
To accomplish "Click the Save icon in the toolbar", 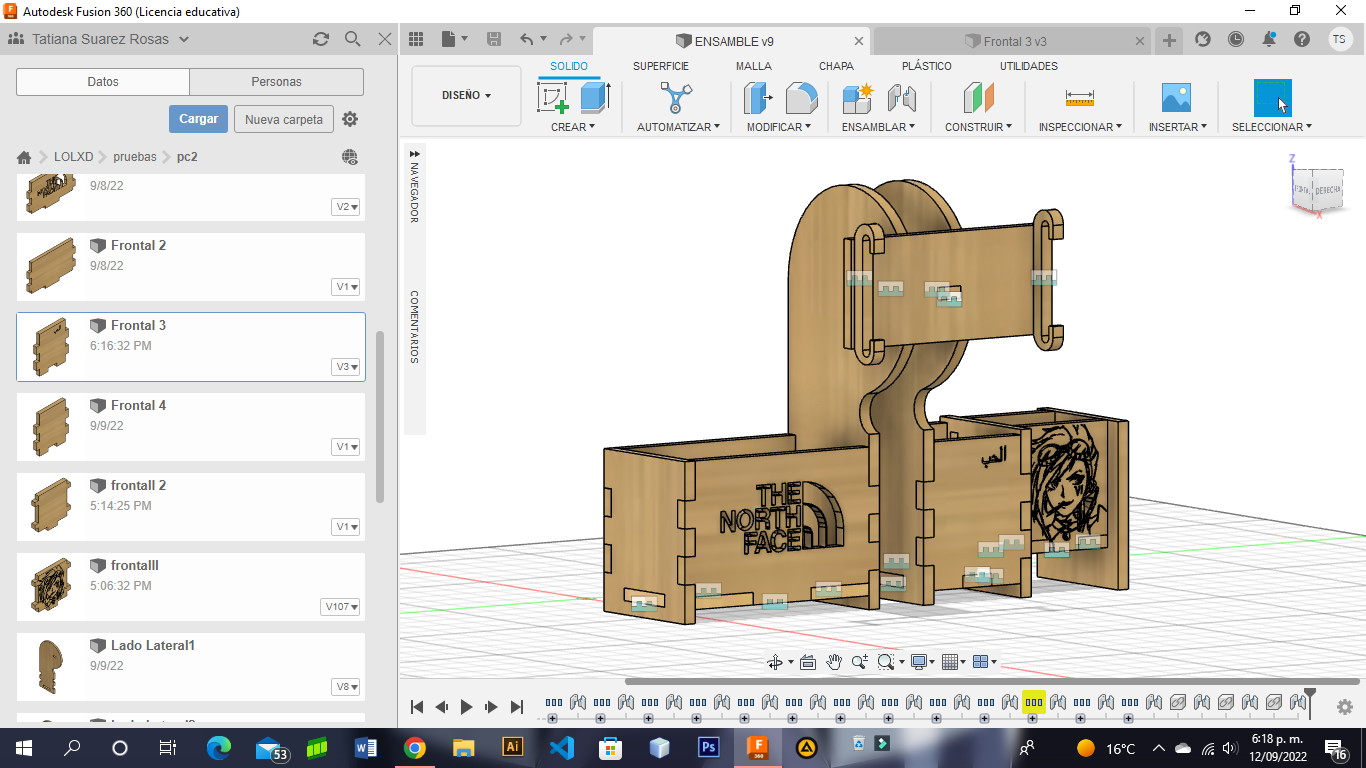I will coord(494,40).
